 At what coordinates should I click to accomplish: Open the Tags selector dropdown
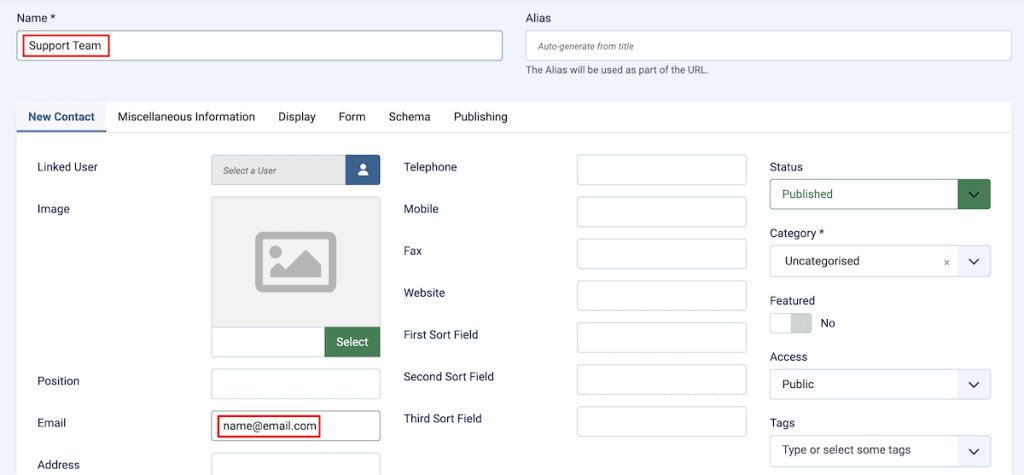coord(880,451)
